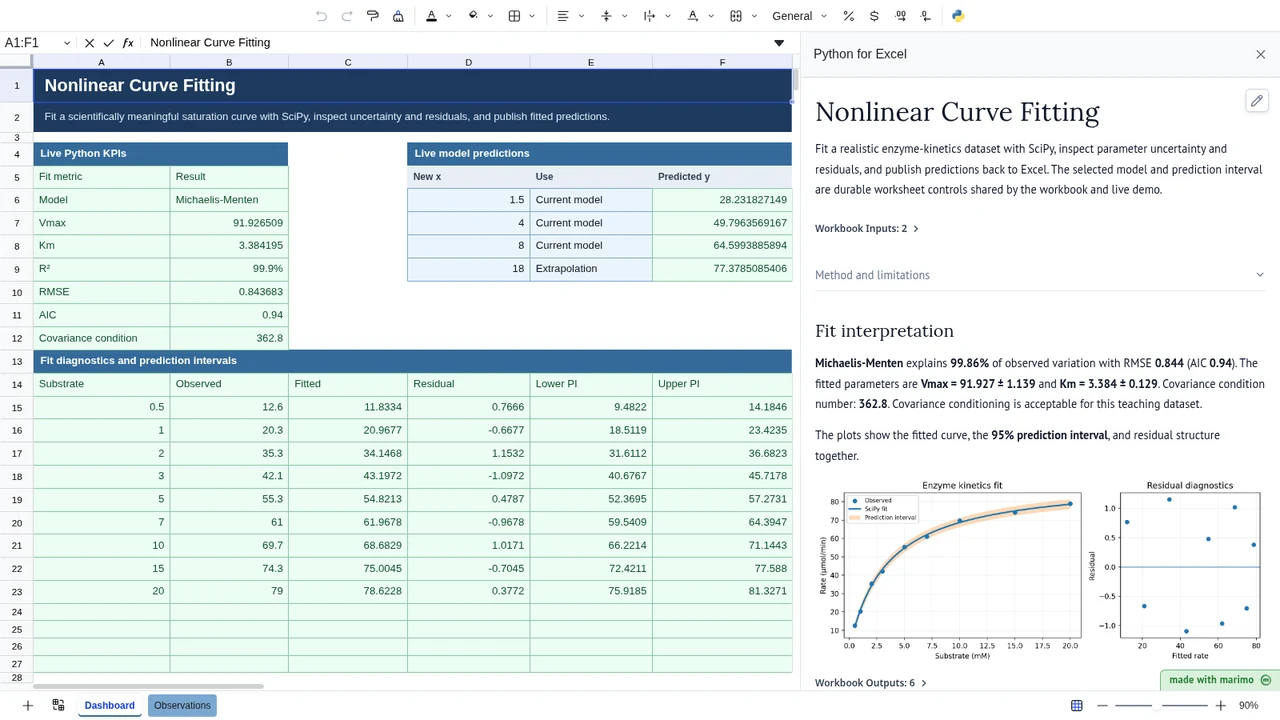Open the Python for Excel toolbar icon

[x=958, y=16]
